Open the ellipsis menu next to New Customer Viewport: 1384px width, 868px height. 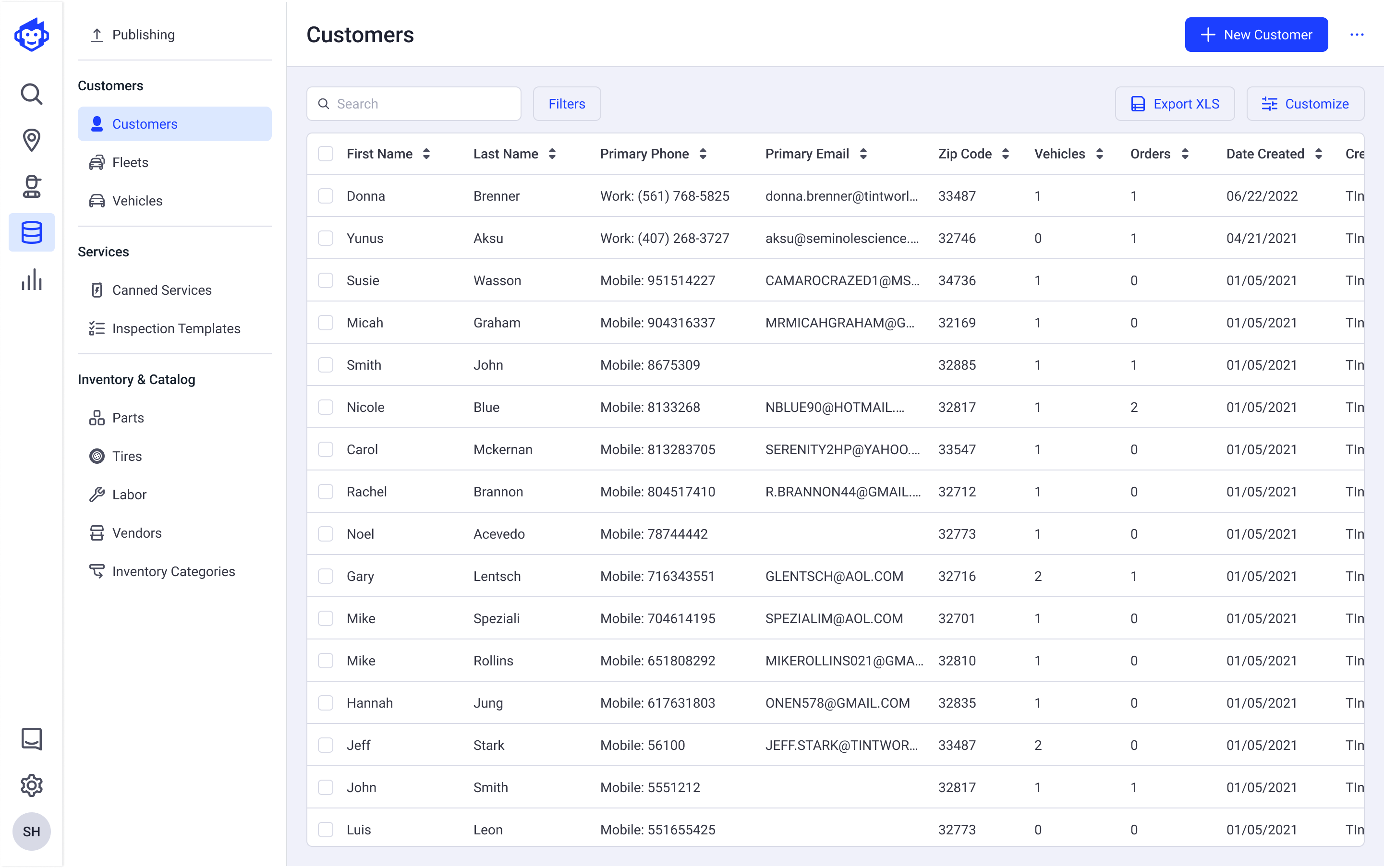tap(1357, 35)
